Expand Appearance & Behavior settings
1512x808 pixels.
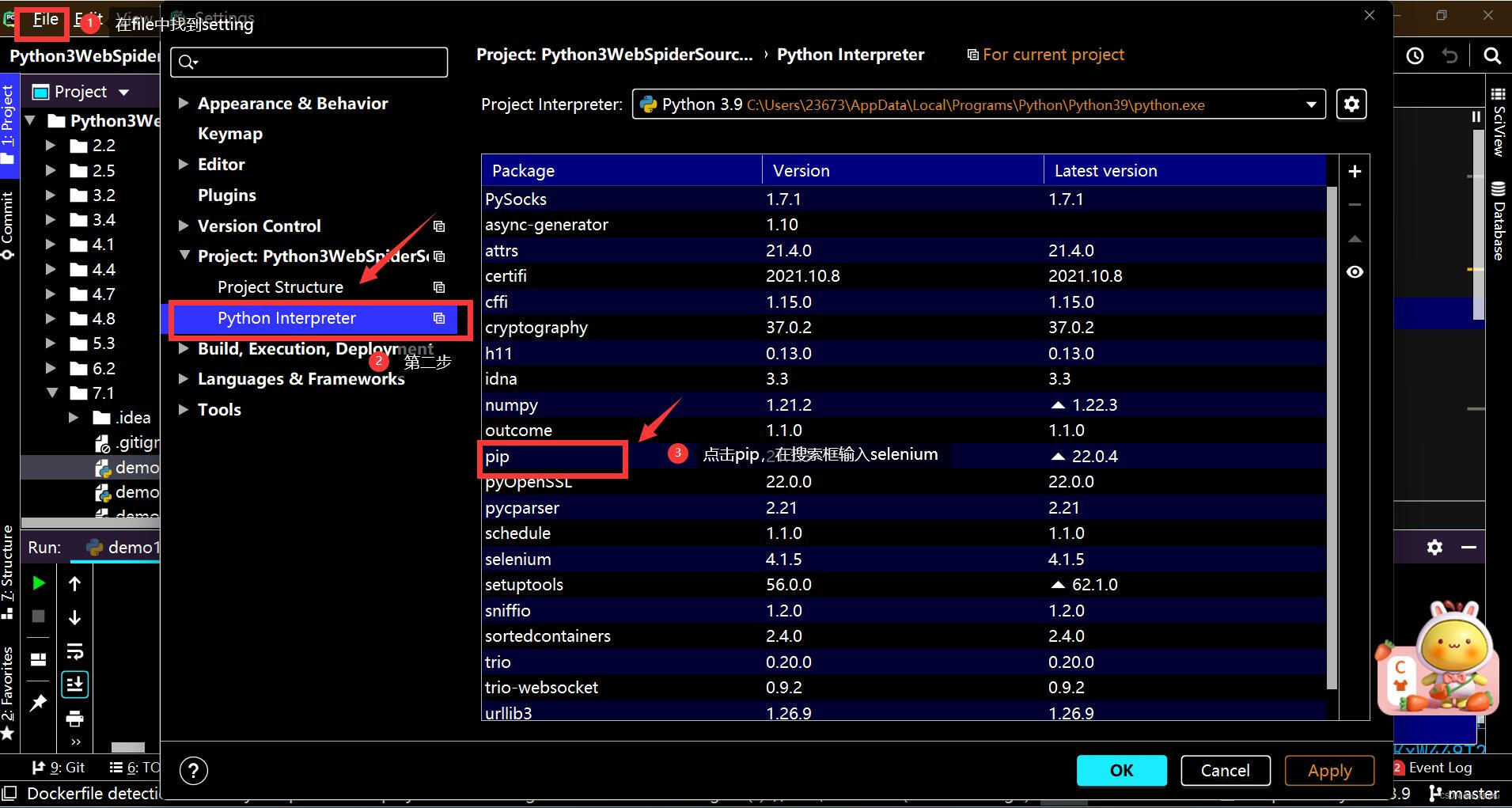[184, 103]
